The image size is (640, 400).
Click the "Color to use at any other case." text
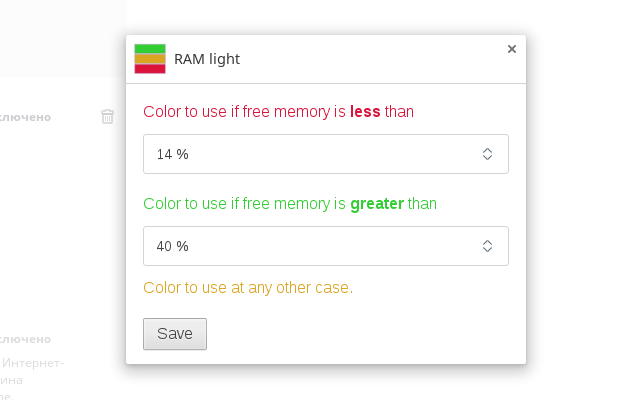(x=248, y=288)
